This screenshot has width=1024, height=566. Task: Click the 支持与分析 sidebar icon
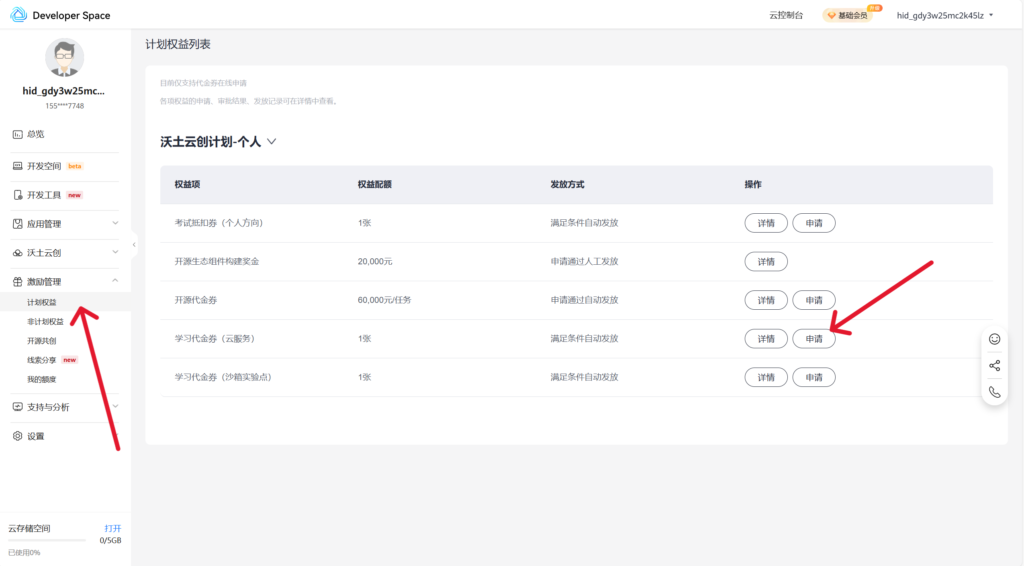click(x=18, y=407)
